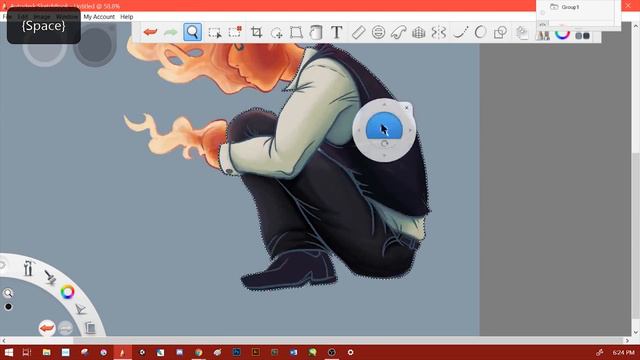Open the My Account menu

pyautogui.click(x=99, y=17)
